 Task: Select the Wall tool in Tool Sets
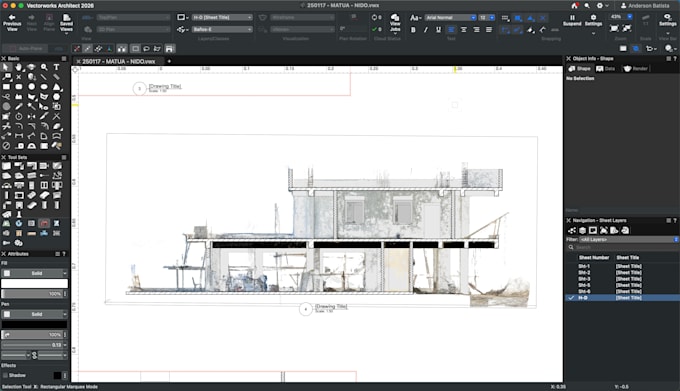coord(6,166)
